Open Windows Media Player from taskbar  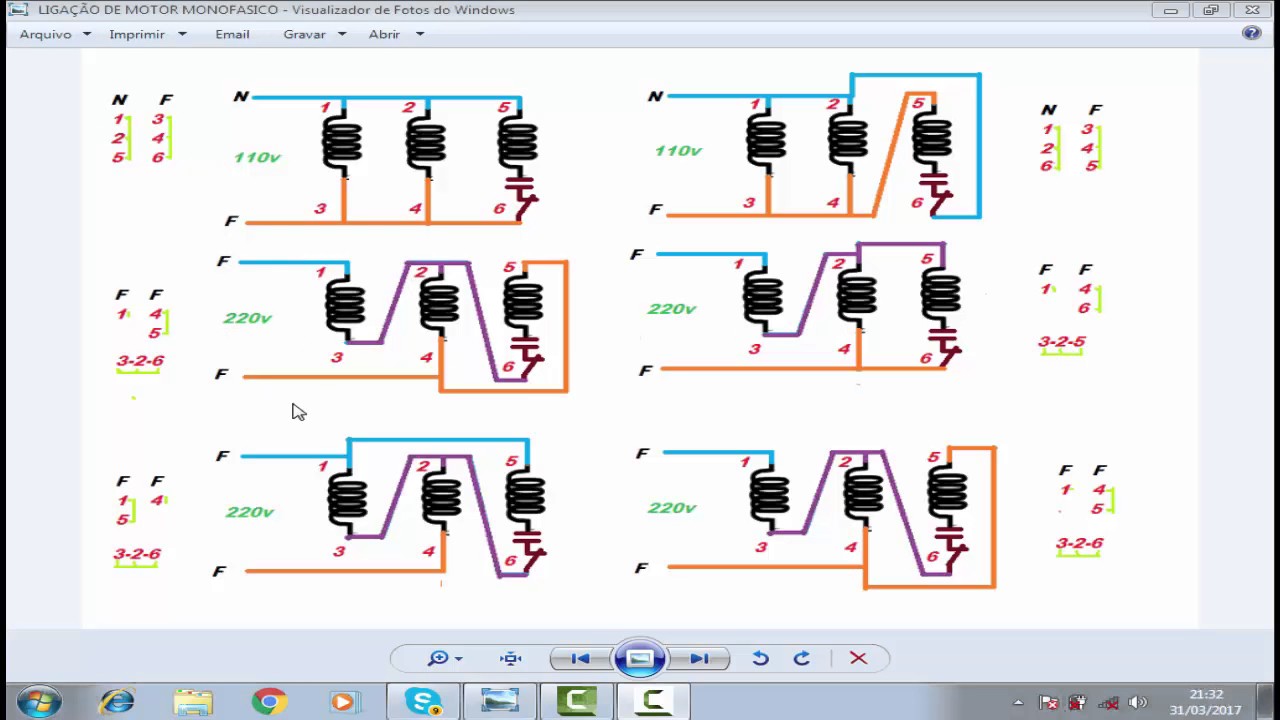tap(344, 701)
